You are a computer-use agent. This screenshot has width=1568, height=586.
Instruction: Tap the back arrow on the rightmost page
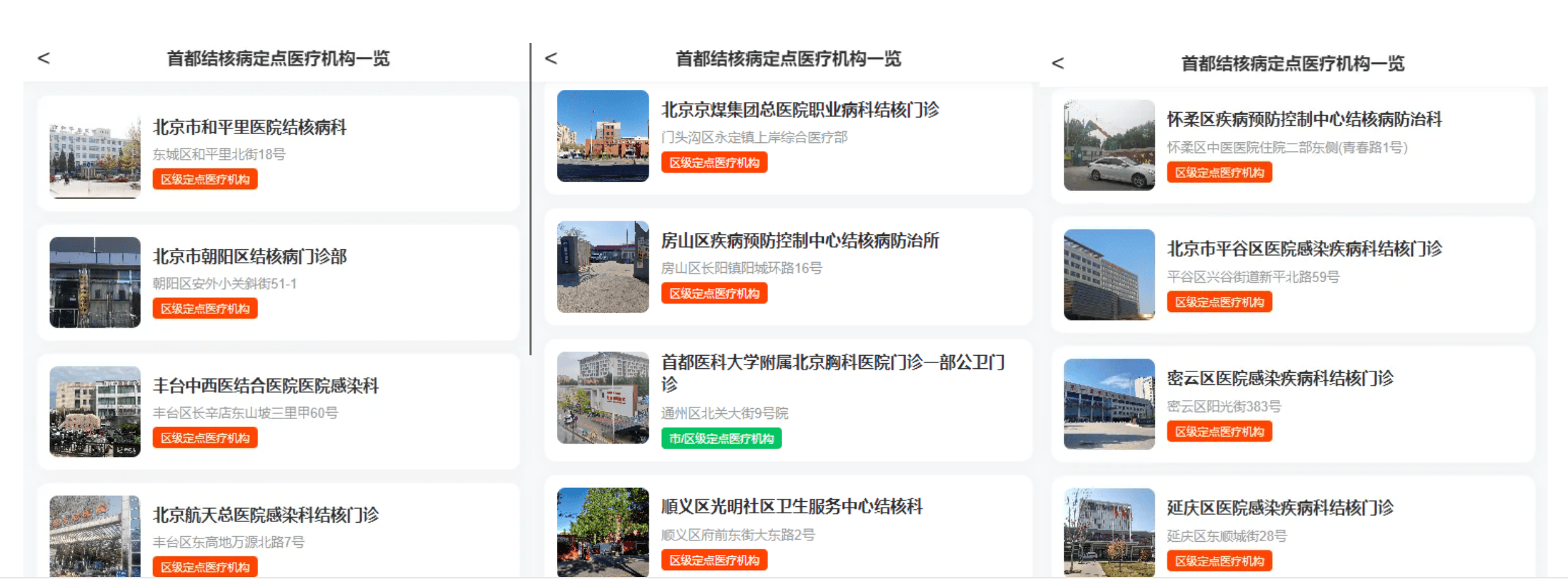pos(1057,63)
